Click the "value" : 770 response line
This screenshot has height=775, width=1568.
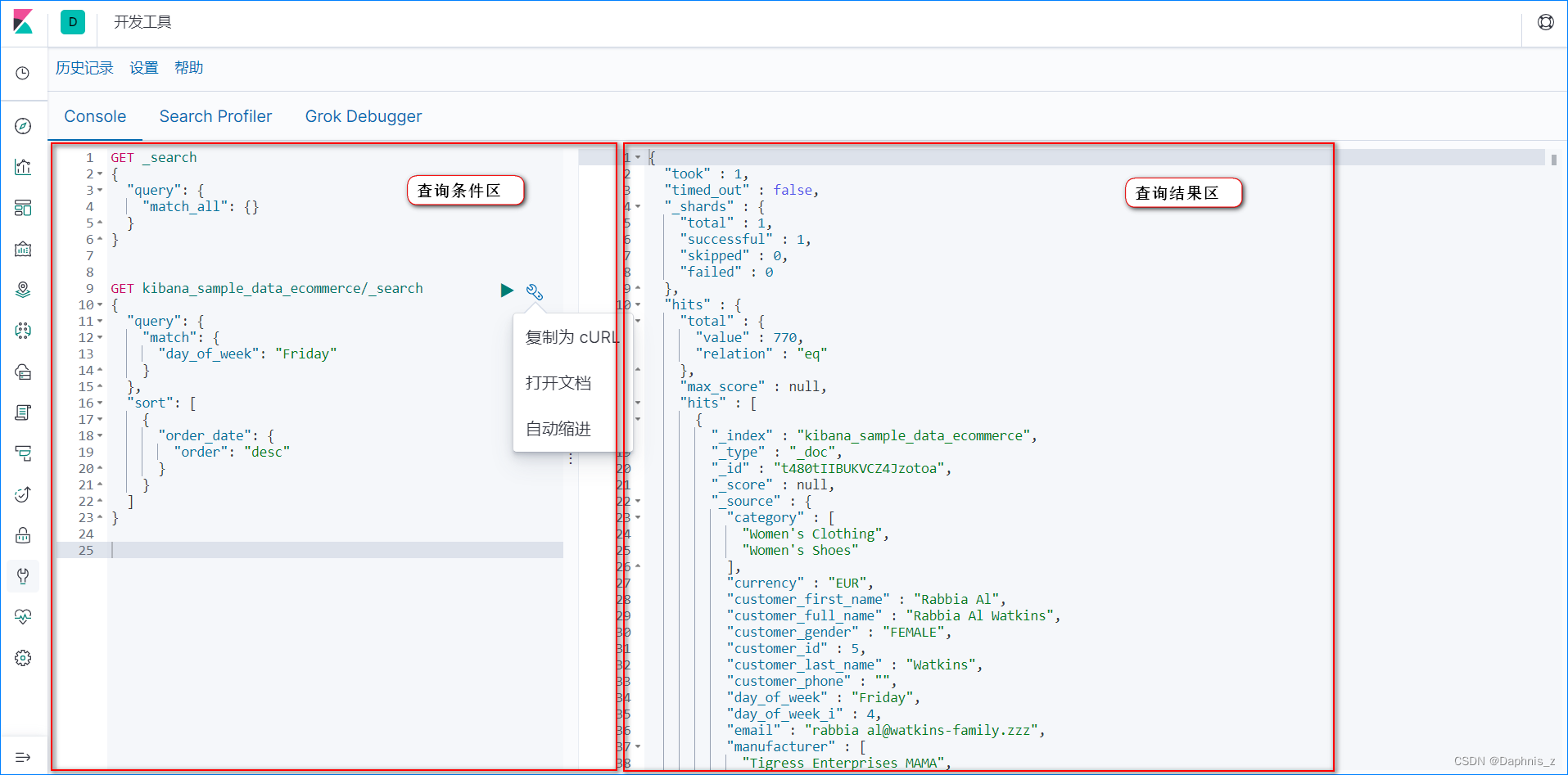click(750, 337)
